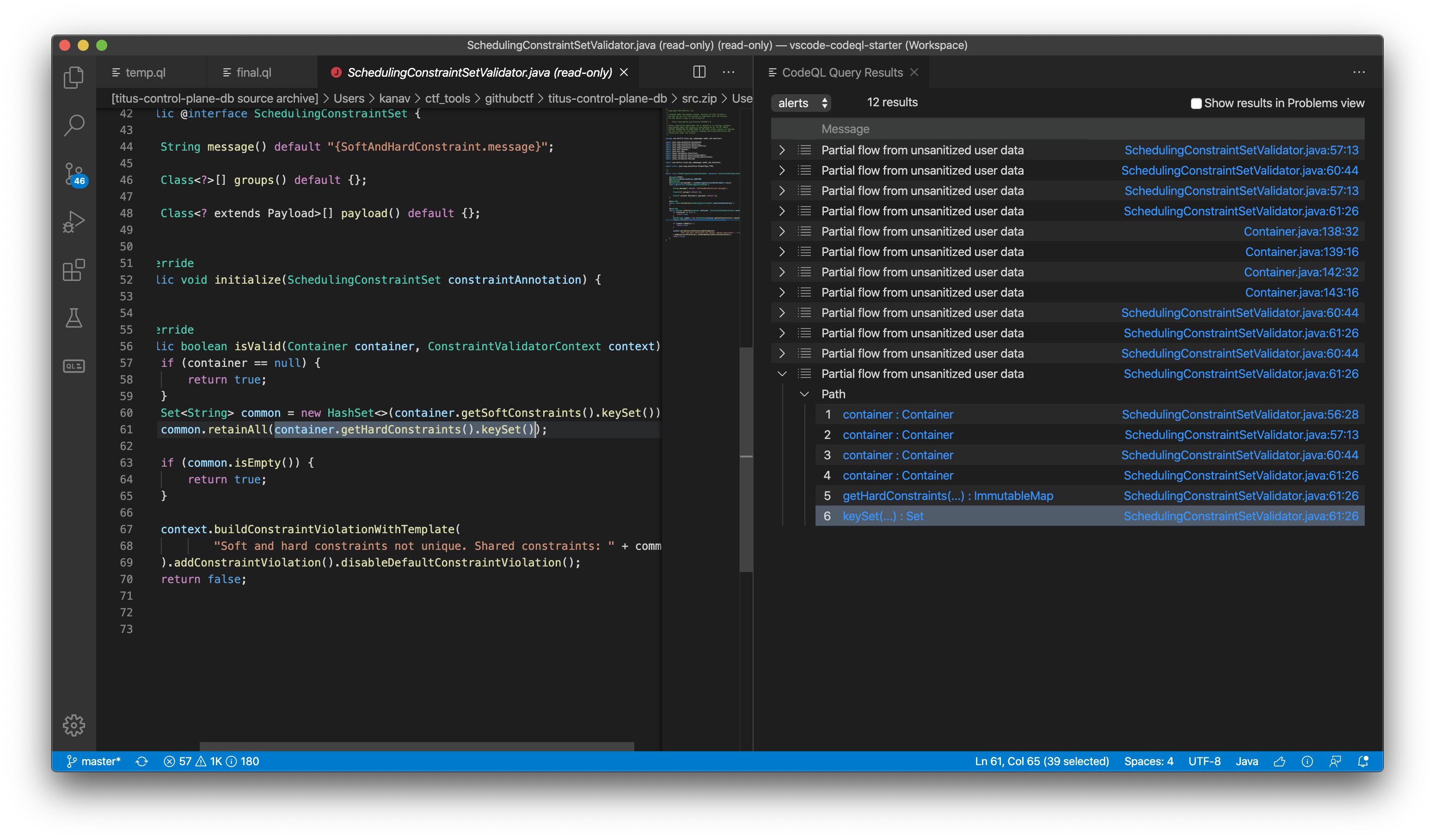This screenshot has width=1435, height=840.
Task: Open the Run and Debug view
Action: 74,222
